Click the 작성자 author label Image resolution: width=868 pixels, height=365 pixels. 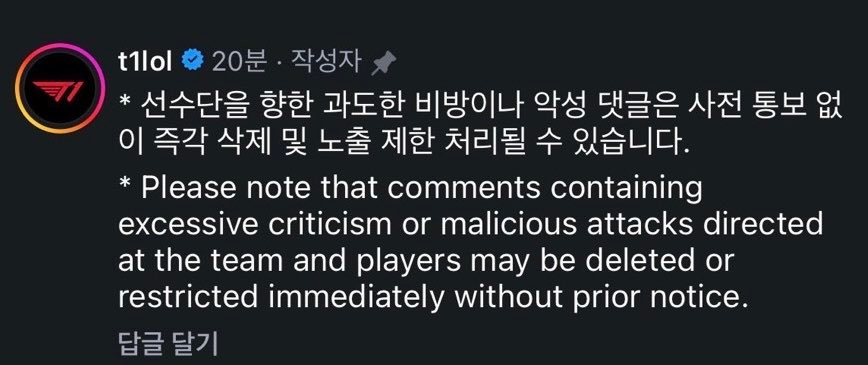pyautogui.click(x=326, y=63)
